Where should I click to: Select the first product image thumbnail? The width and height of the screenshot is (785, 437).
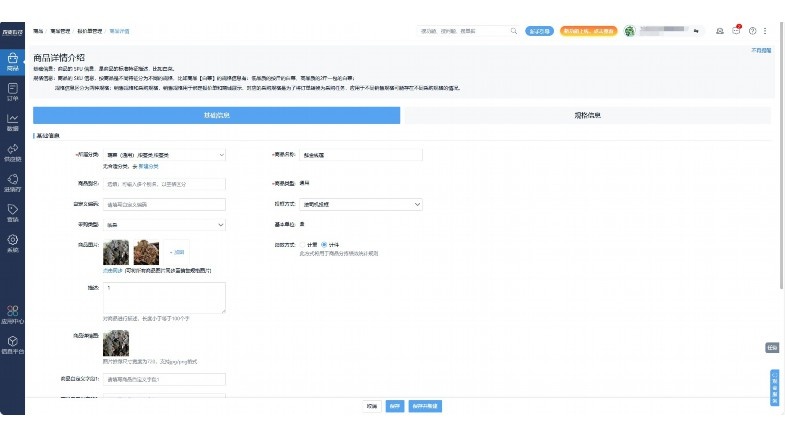pos(116,252)
